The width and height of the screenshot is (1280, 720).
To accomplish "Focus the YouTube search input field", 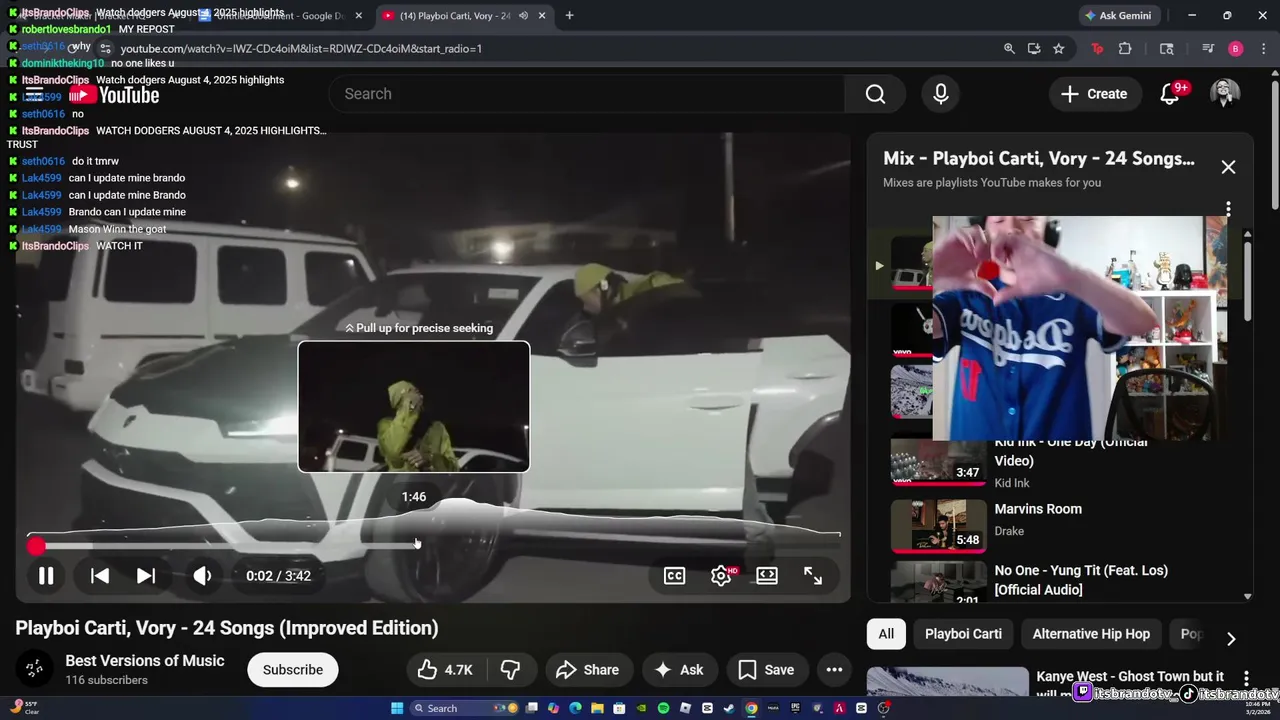I will [x=586, y=94].
